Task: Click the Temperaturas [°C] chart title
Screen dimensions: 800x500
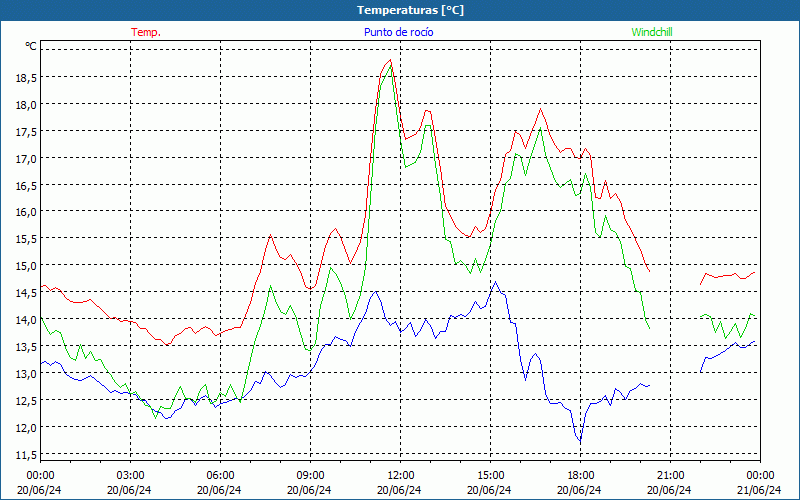Action: pos(410,10)
